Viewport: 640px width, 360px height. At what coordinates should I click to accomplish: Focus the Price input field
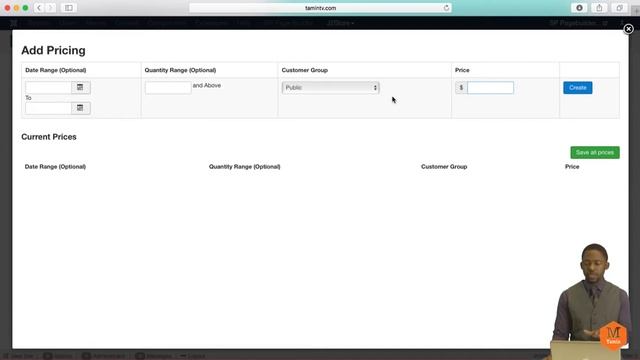(490, 87)
